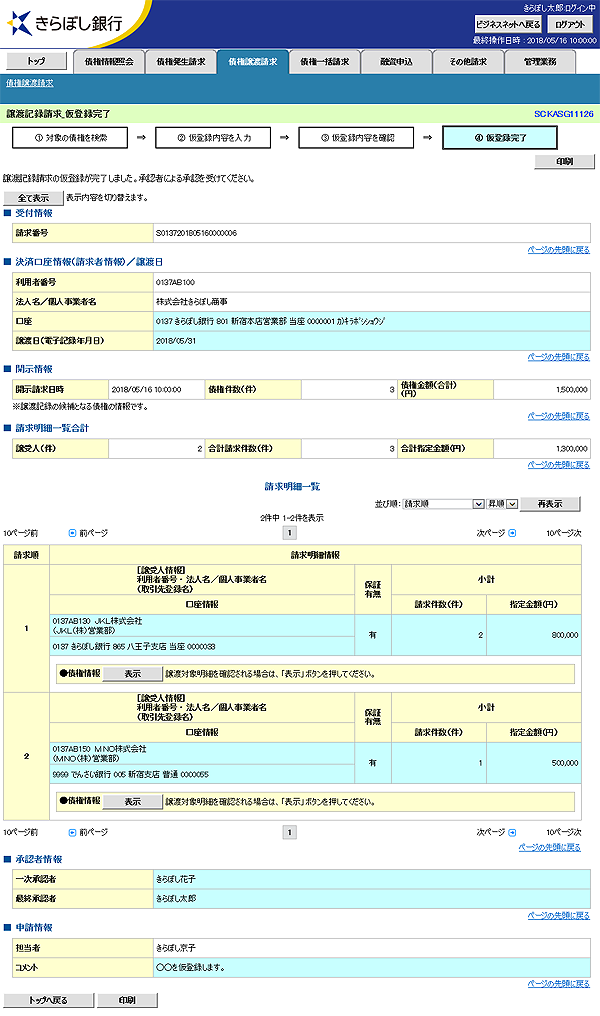Click the 1,300,000 total designated amount
This screenshot has height=1016, width=600.
point(571,448)
